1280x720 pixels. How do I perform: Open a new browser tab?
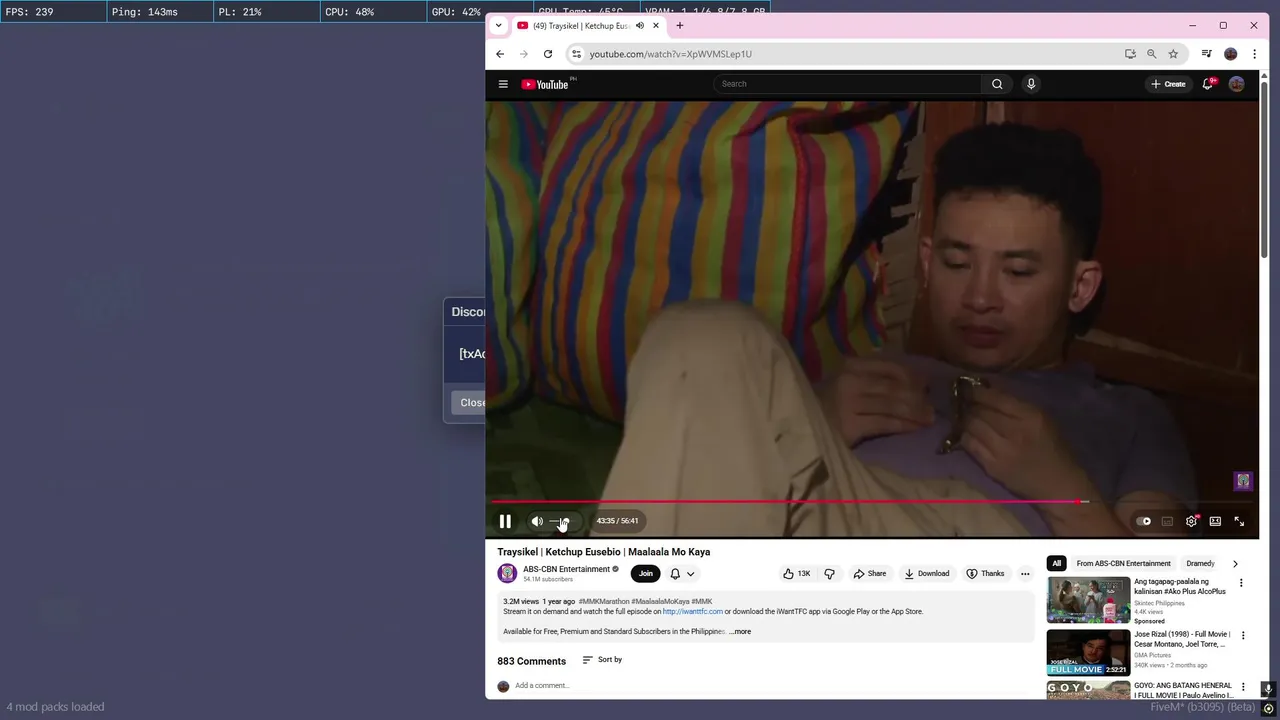680,25
